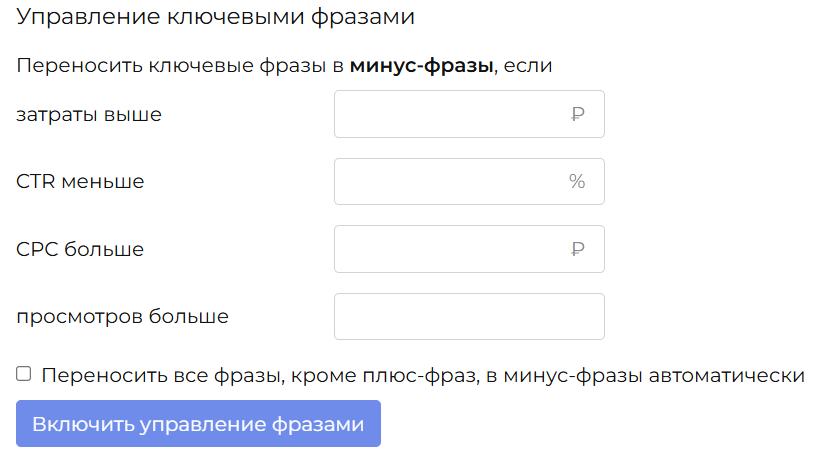The height and width of the screenshot is (461, 815).
Task: Click the CTR меньше label
Action: pyautogui.click(x=80, y=181)
